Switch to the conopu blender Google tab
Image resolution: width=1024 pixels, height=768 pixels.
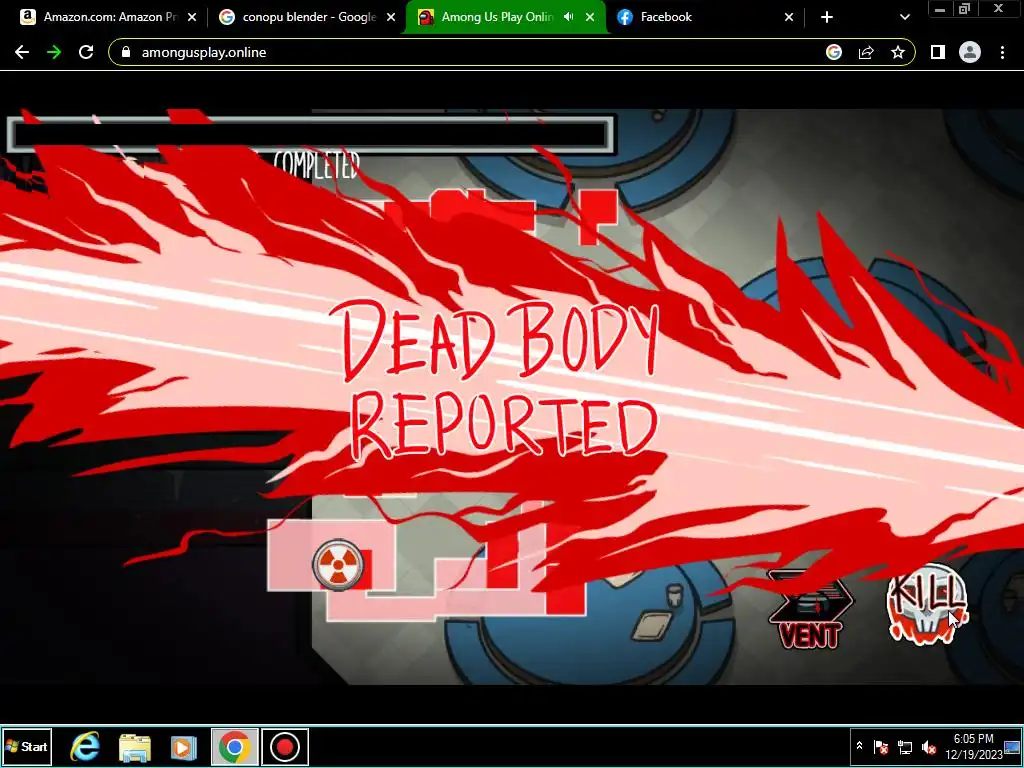click(x=308, y=17)
